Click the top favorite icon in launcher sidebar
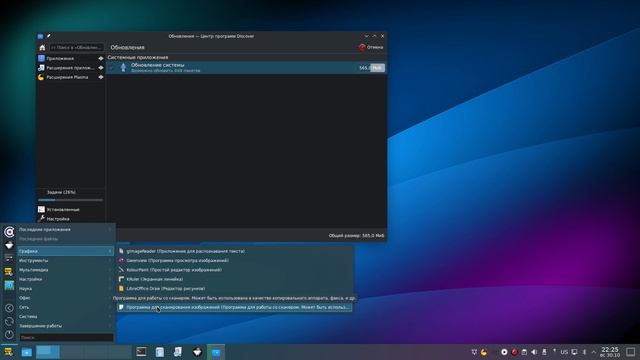The height and width of the screenshot is (360, 640). pos(9,232)
